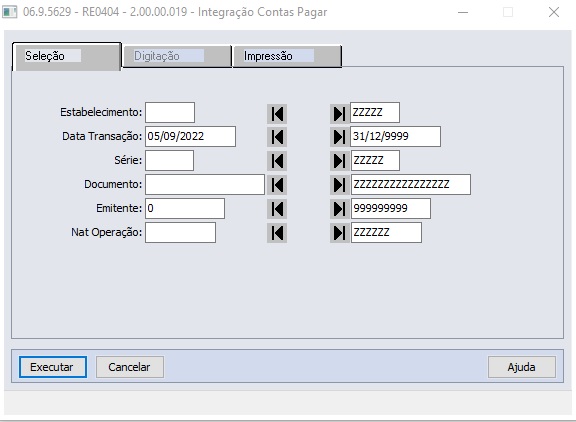576x422 pixels.
Task: Click the Executar button
Action: point(53,367)
